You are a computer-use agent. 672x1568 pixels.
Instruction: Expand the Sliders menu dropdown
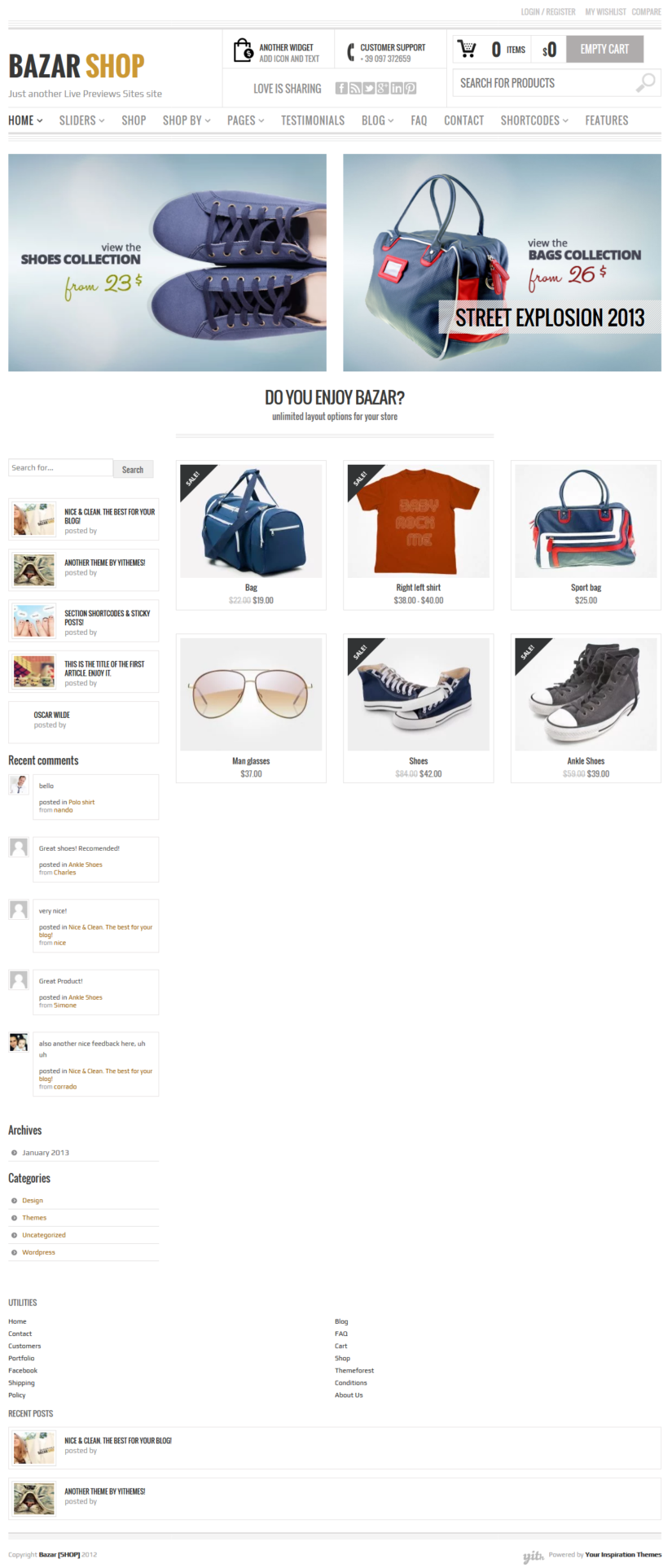[81, 120]
